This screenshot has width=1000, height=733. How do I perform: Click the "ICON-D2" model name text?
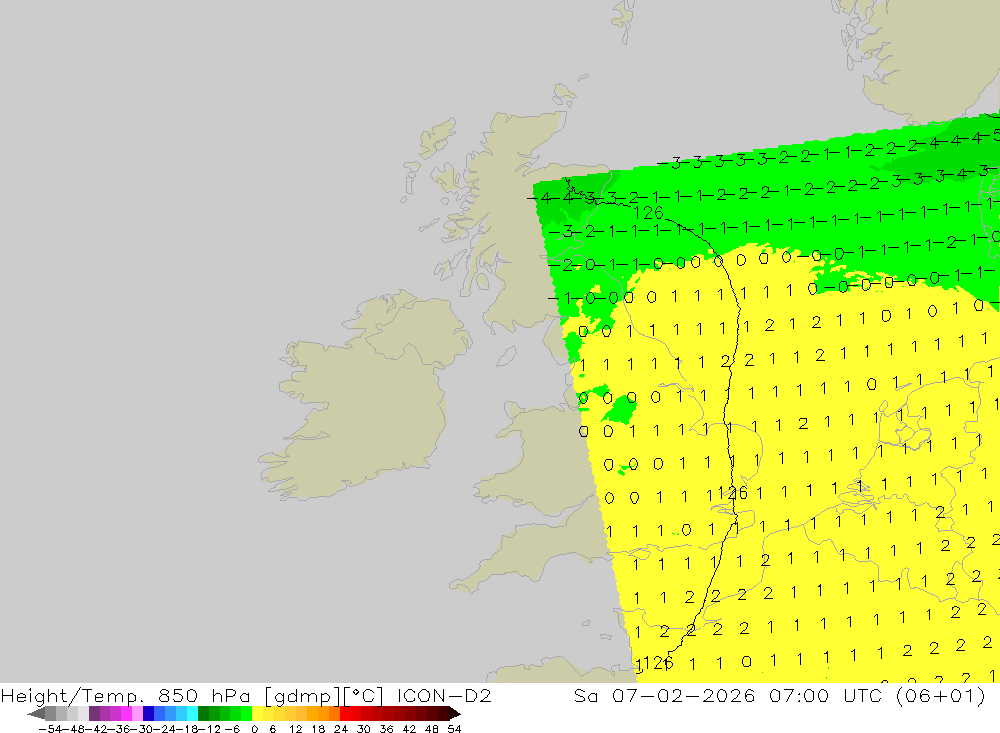(444, 695)
